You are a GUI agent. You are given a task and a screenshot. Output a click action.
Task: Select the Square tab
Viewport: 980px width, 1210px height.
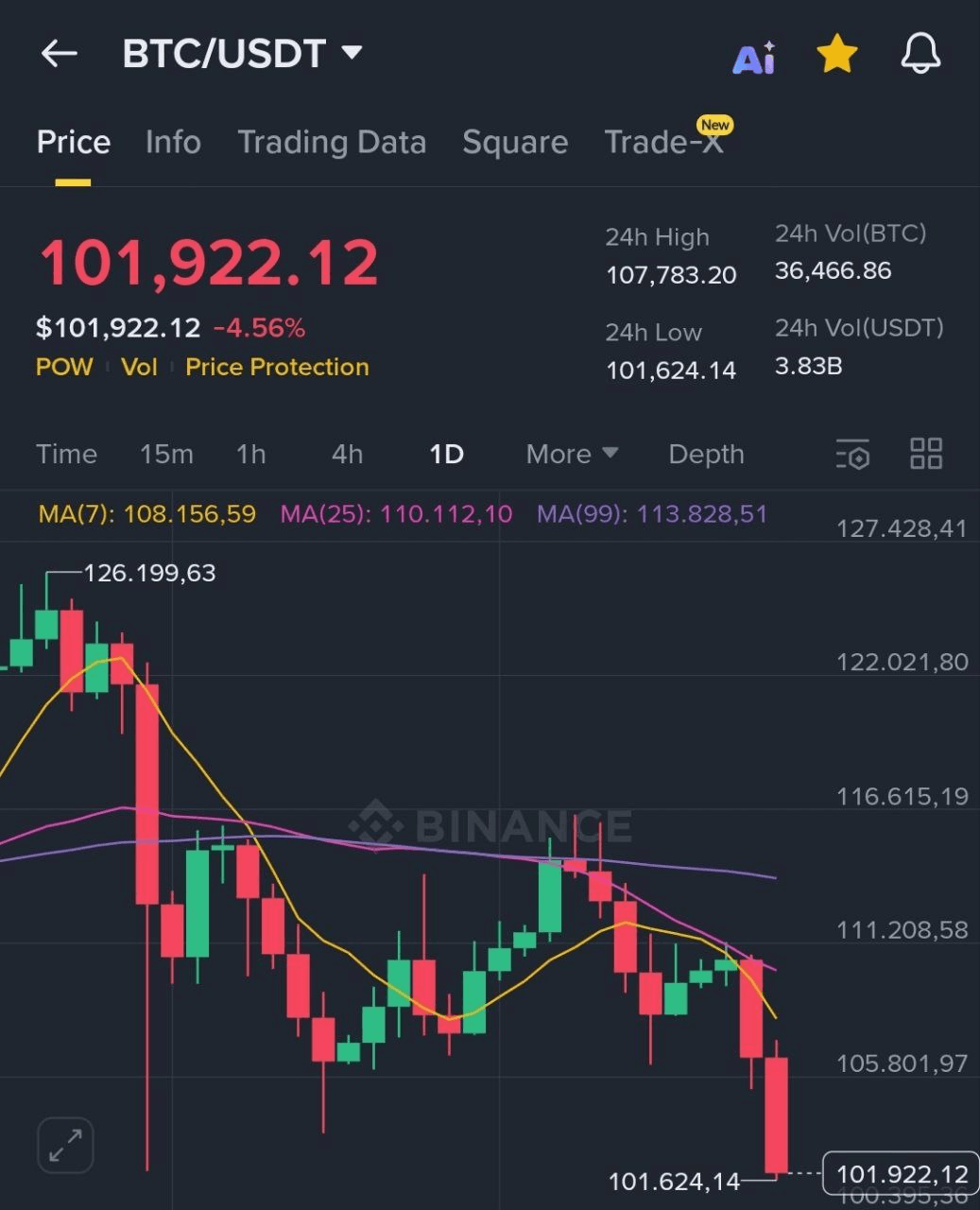[x=515, y=142]
